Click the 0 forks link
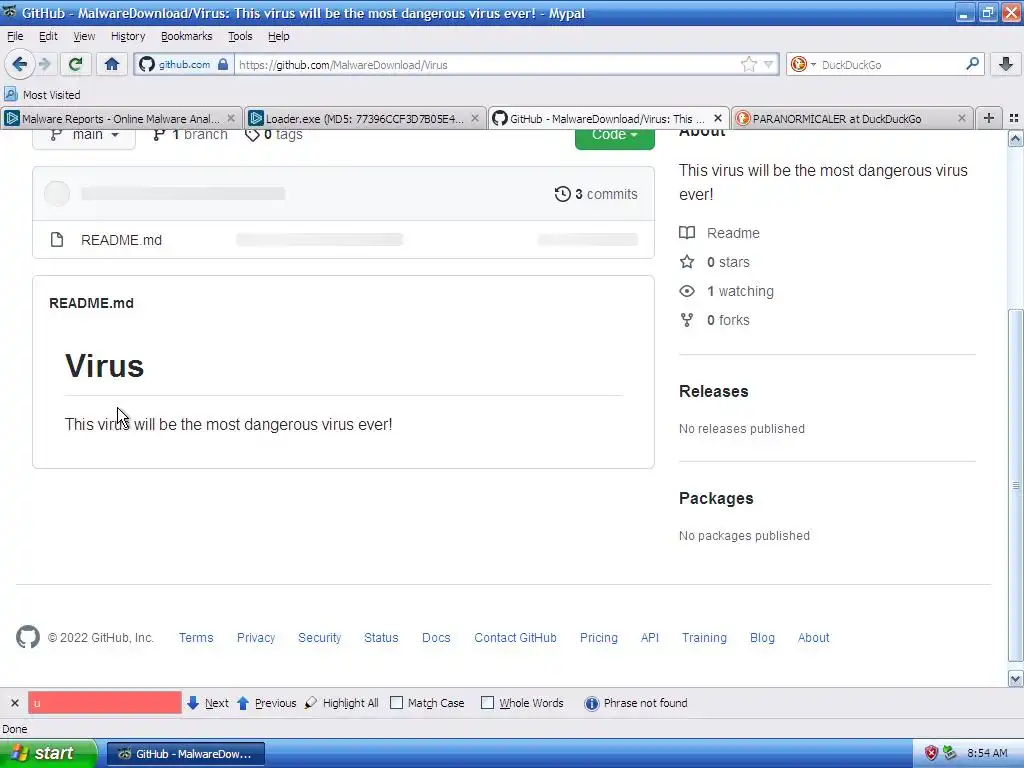 tap(714, 320)
